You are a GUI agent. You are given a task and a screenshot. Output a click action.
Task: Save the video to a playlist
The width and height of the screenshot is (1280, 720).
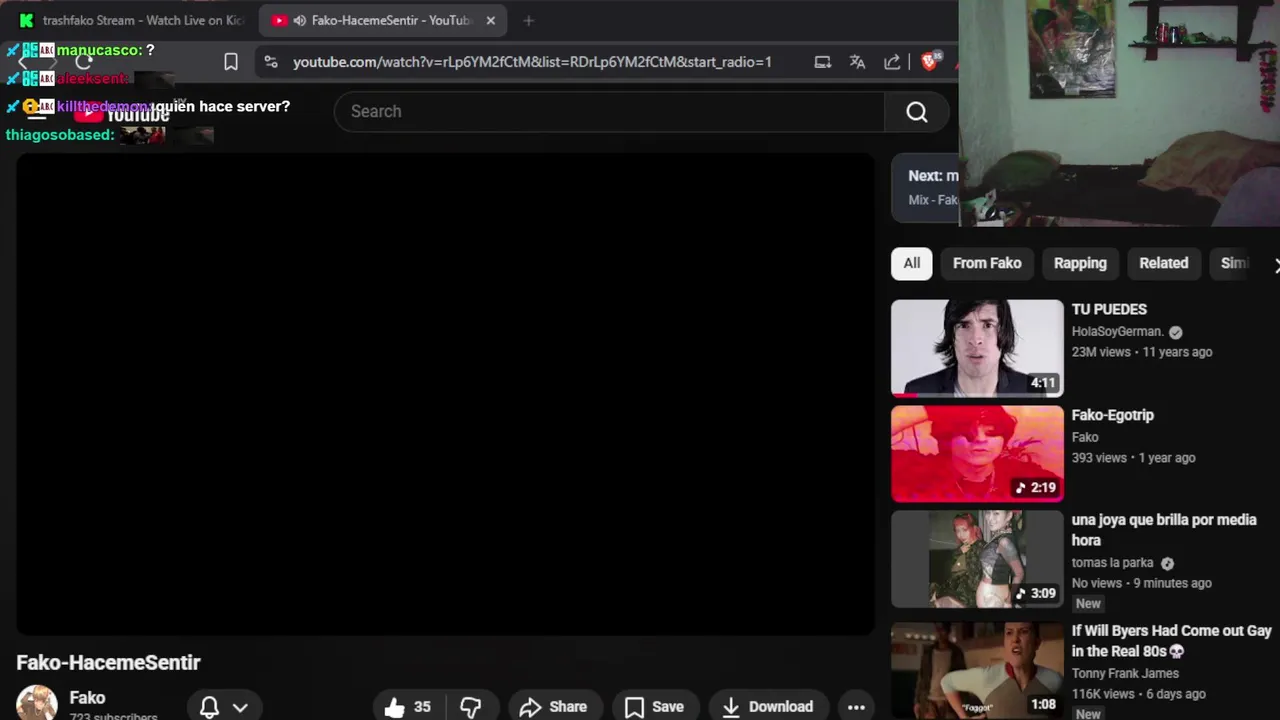pos(654,707)
